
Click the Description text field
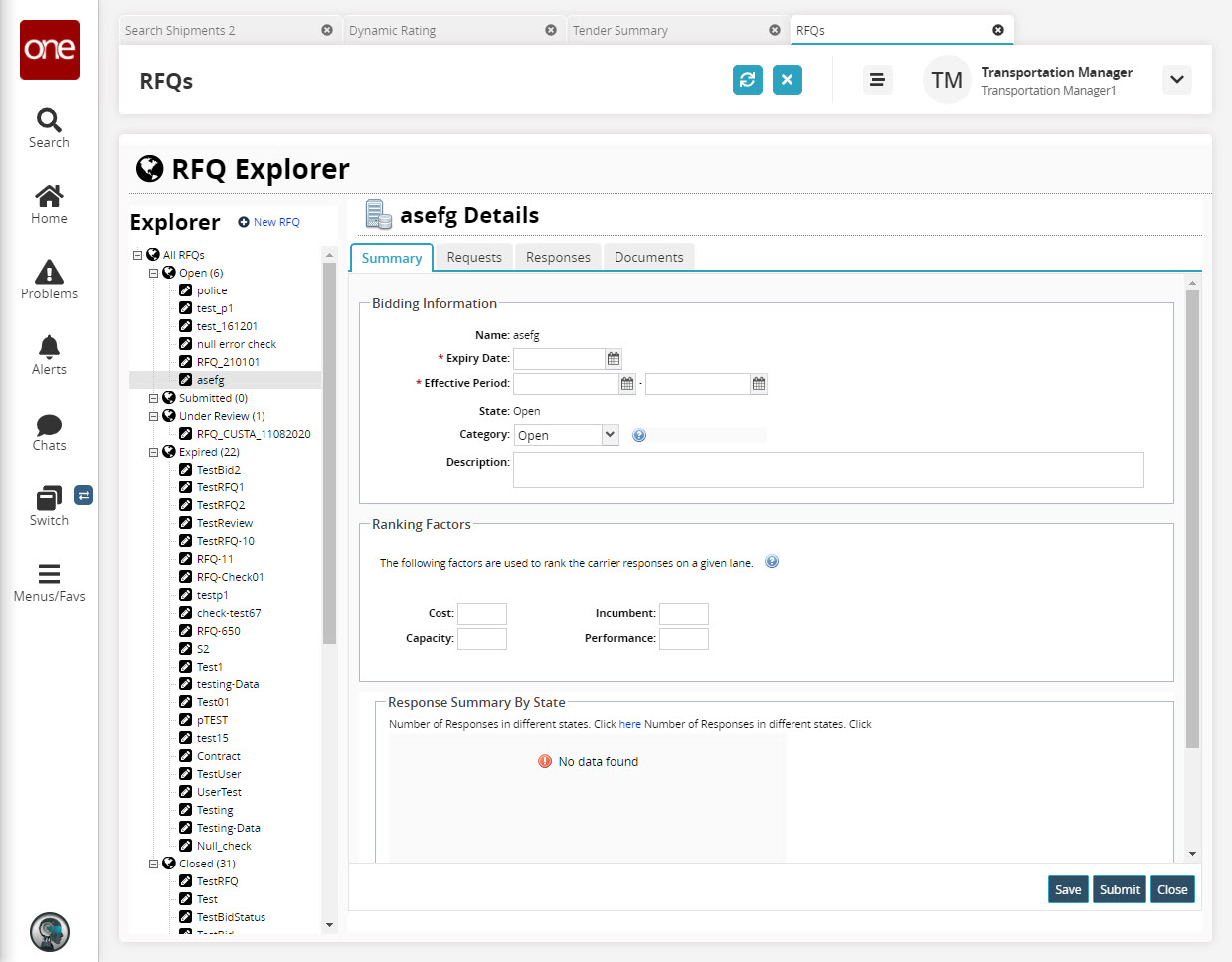tap(827, 470)
